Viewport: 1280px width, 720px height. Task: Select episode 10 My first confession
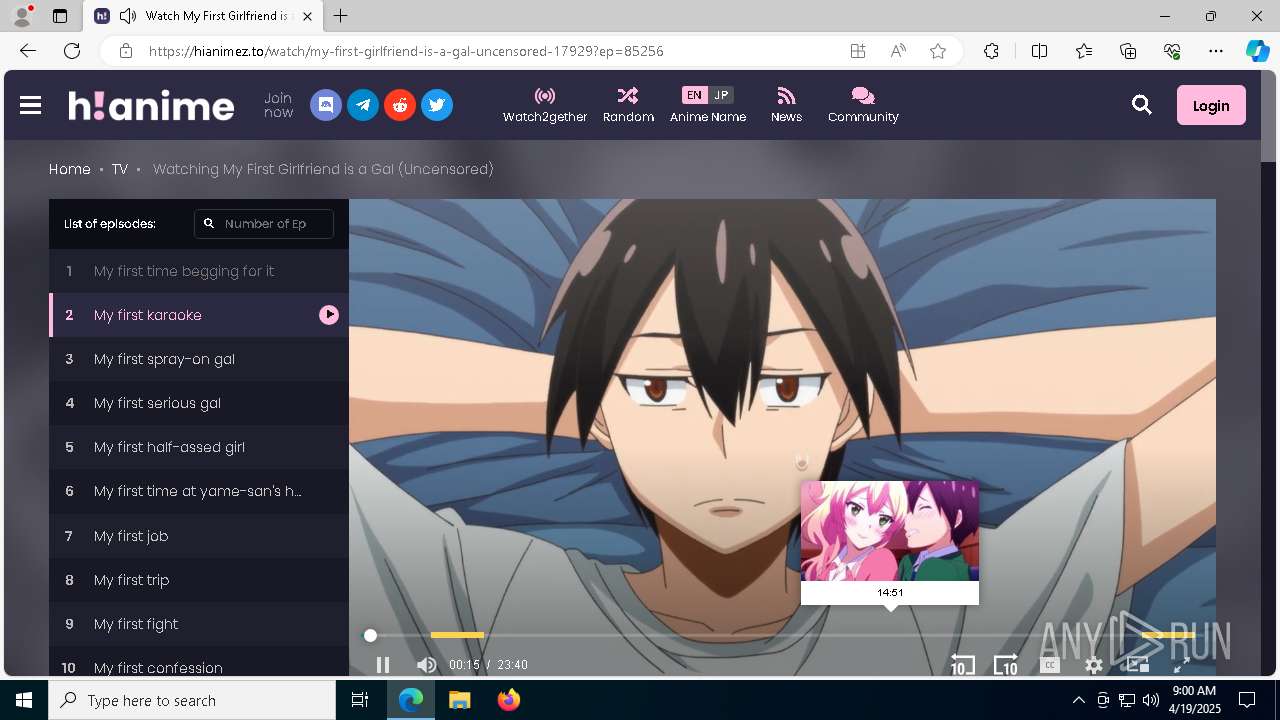199,662
